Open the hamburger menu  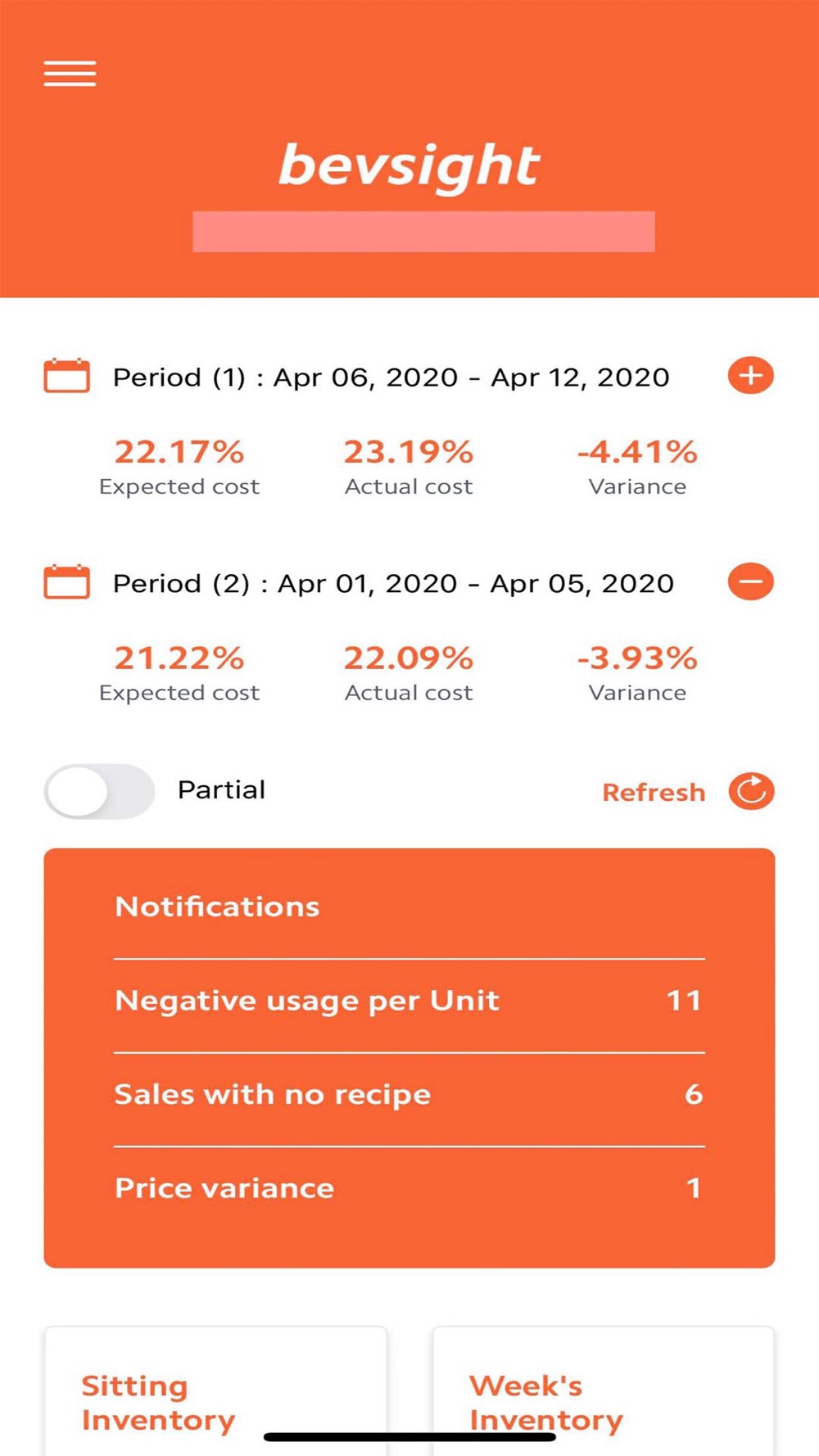pos(70,74)
